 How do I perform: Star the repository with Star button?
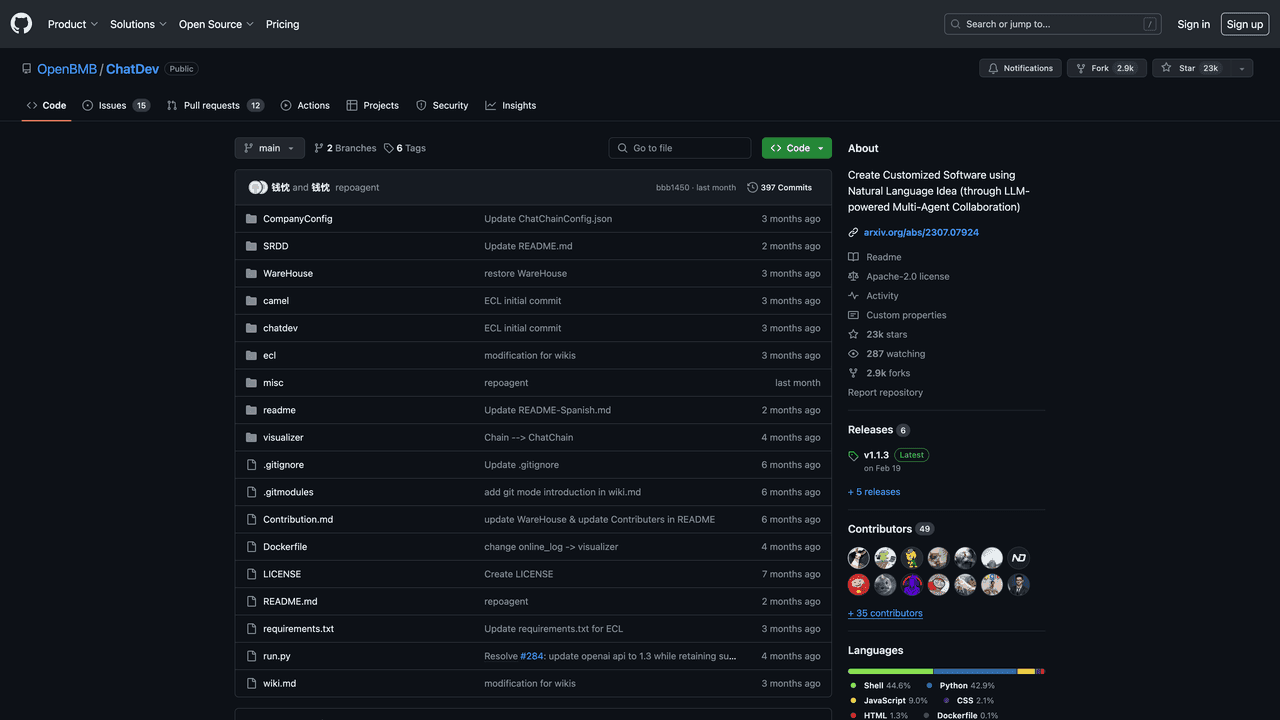(x=1190, y=68)
